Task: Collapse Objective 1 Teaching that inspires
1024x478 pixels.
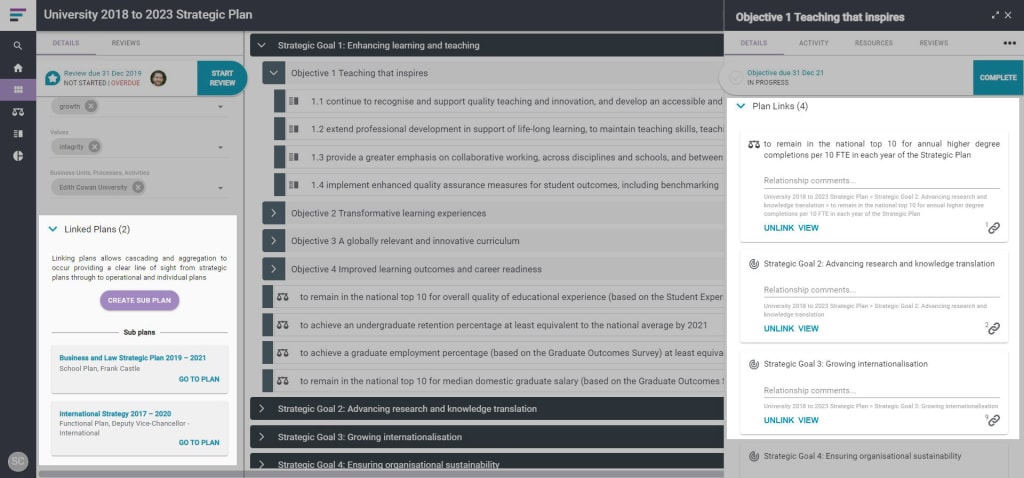Action: pyautogui.click(x=274, y=73)
